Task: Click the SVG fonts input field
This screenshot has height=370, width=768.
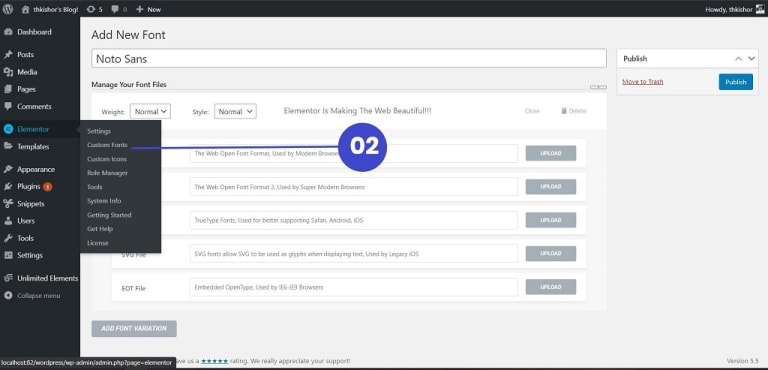Action: (354, 254)
